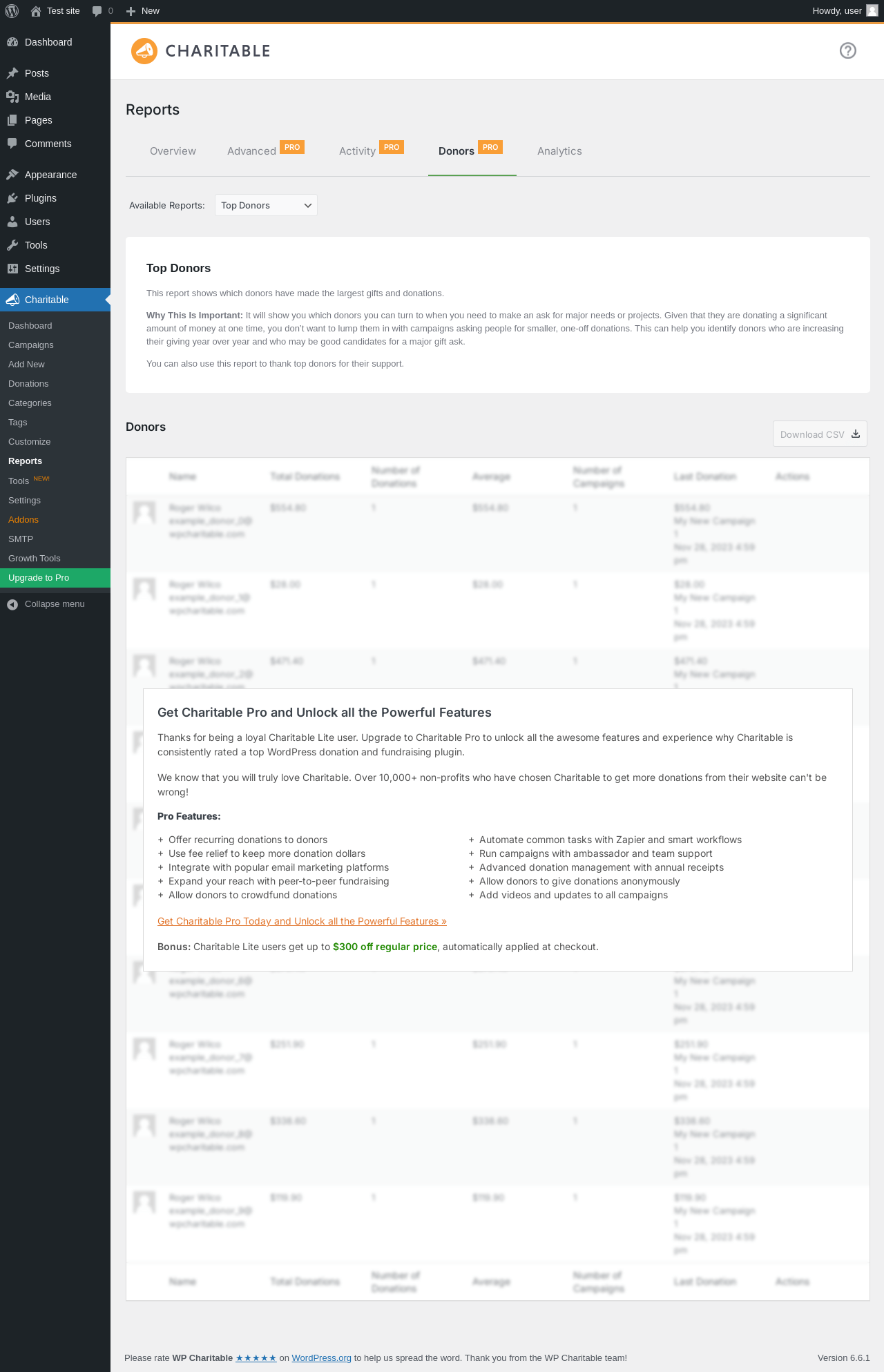The image size is (884, 1372).
Task: Click the Howdy, user account menu
Action: (845, 11)
